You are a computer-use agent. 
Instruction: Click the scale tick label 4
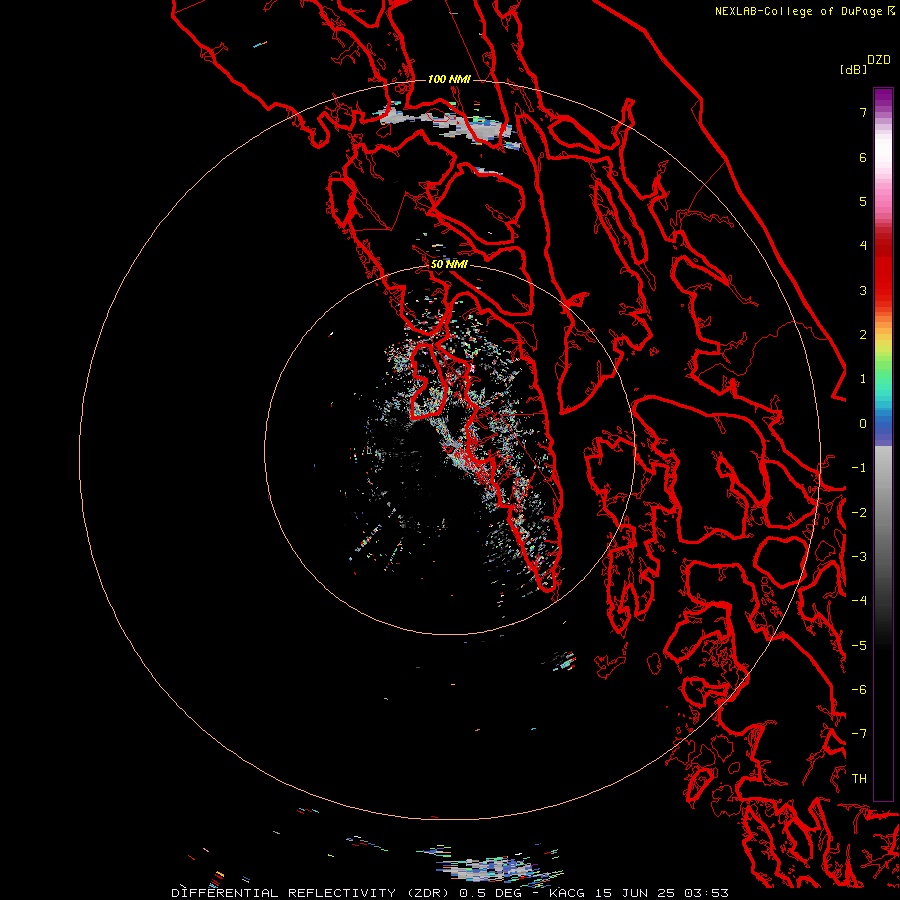[x=863, y=246]
